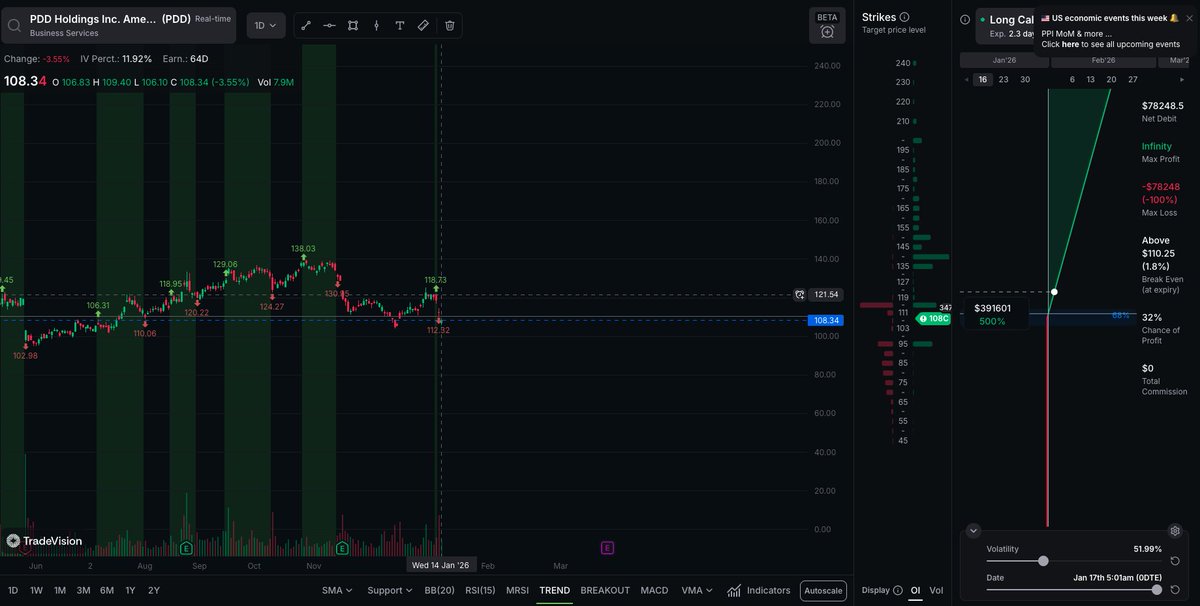Switch strikes display to OI
This screenshot has height=606, width=1200.
click(x=915, y=590)
